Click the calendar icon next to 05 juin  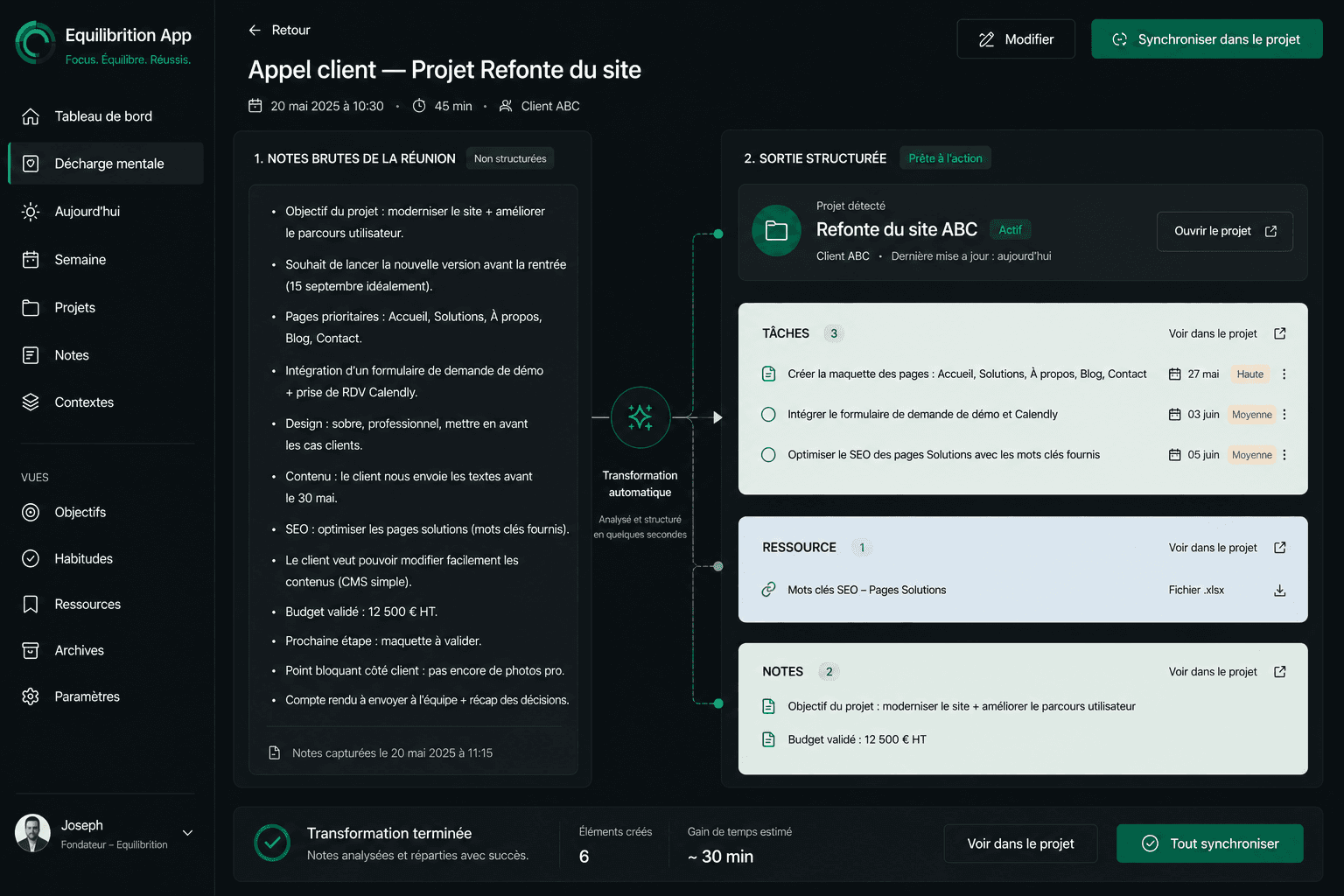pyautogui.click(x=1175, y=455)
